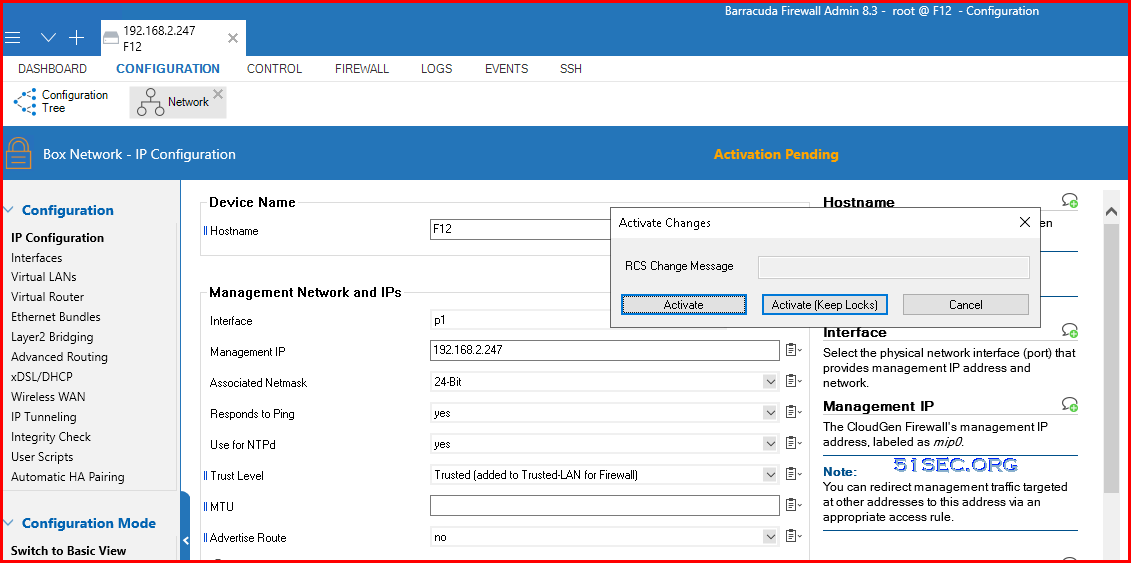Screen dimensions: 1131x563
Task: Click the Management IP input field
Action: 604,350
